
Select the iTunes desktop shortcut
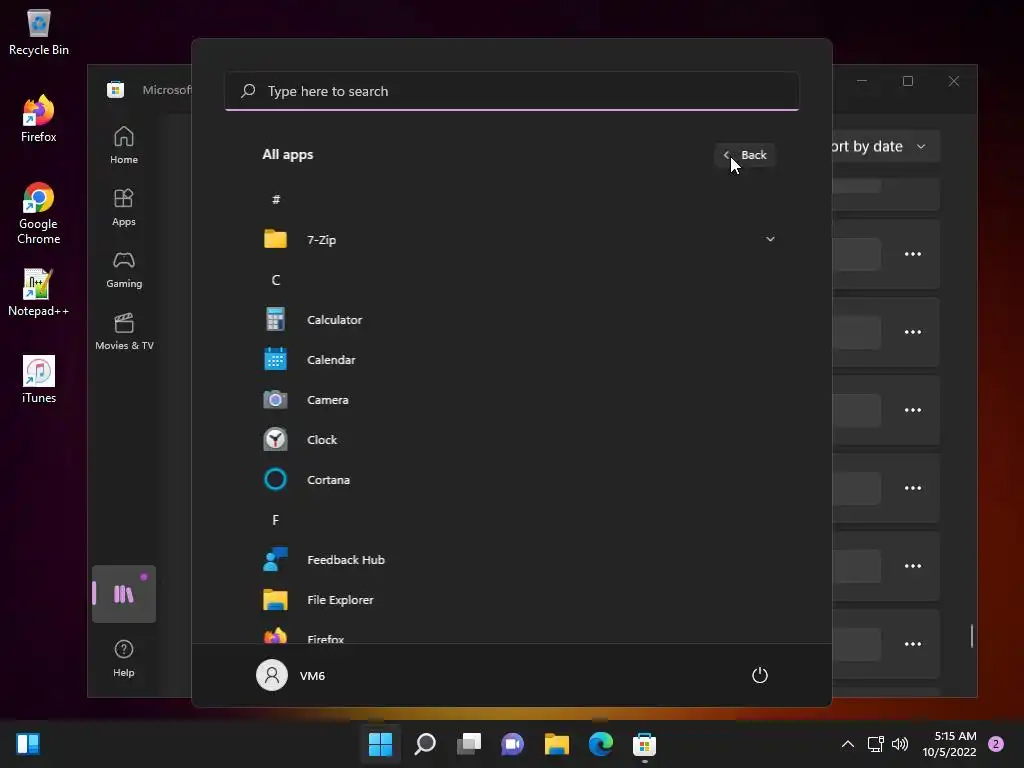click(39, 379)
